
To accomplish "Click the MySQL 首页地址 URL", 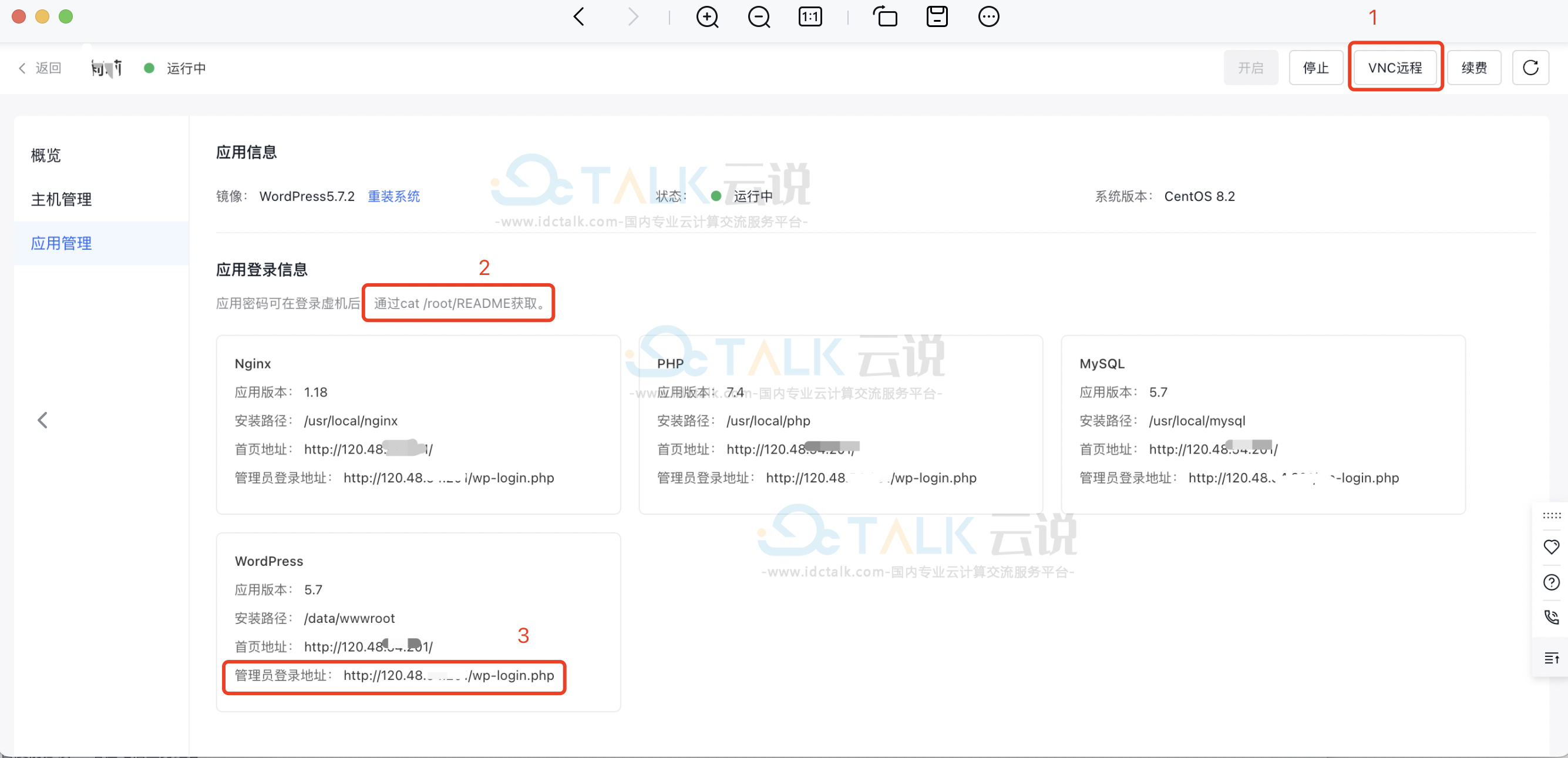I will coord(1213,450).
